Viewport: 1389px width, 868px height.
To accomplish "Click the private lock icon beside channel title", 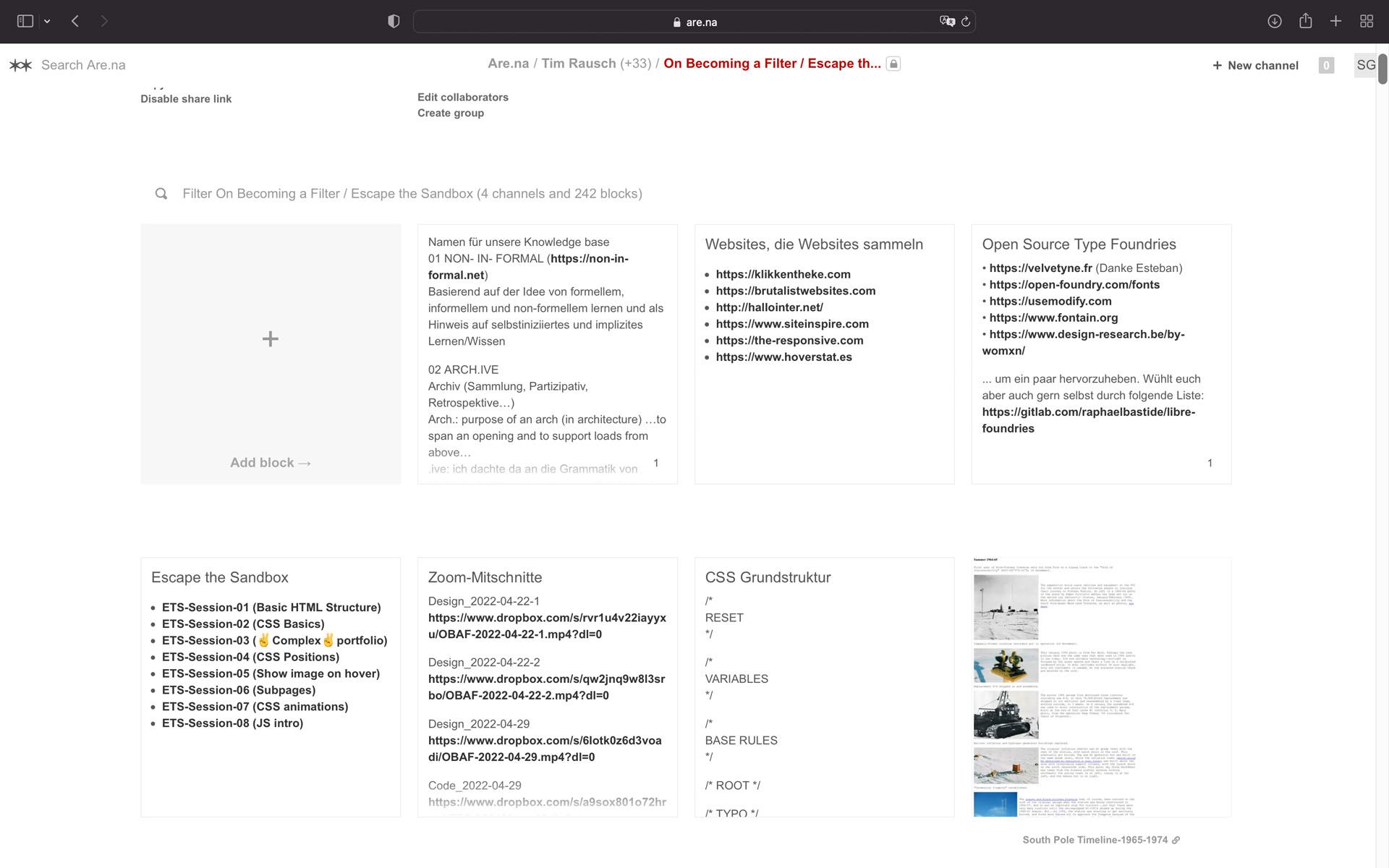I will pyautogui.click(x=893, y=64).
